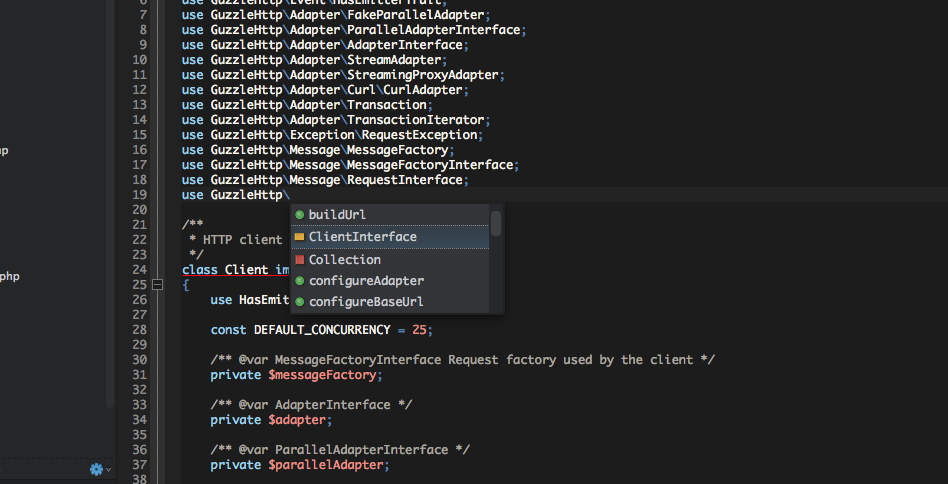Expand the arrow next to the gear icon
Viewport: 948px width, 484px height.
point(109,470)
